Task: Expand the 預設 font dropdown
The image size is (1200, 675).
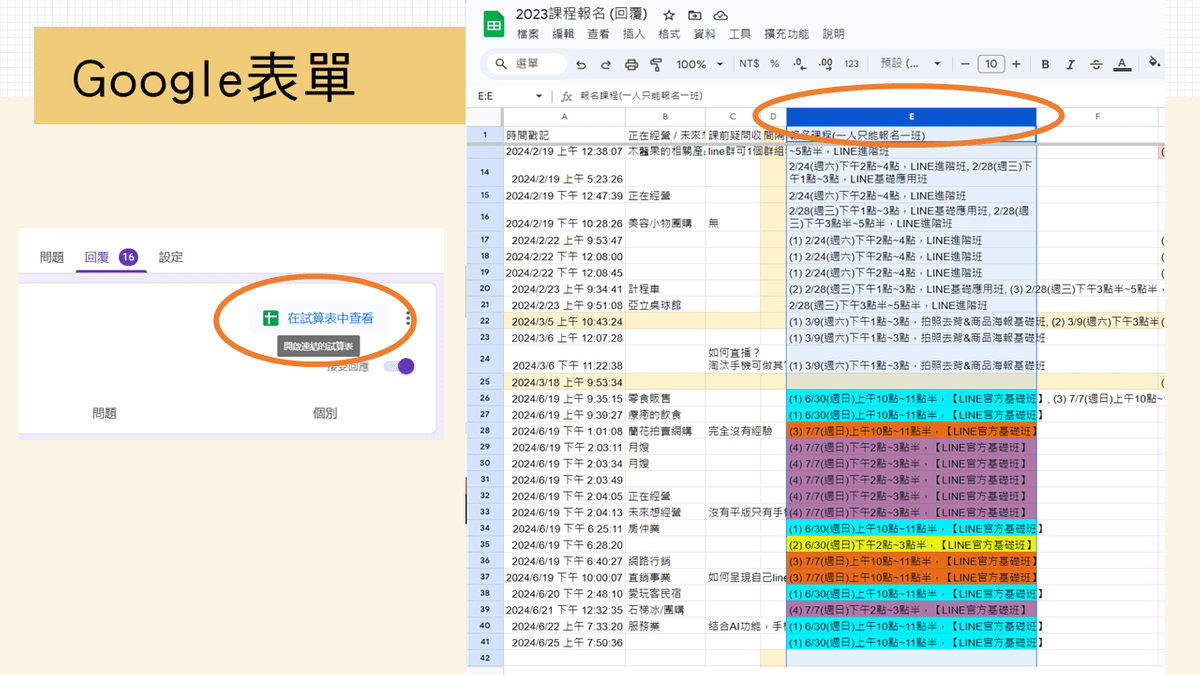Action: pyautogui.click(x=908, y=64)
